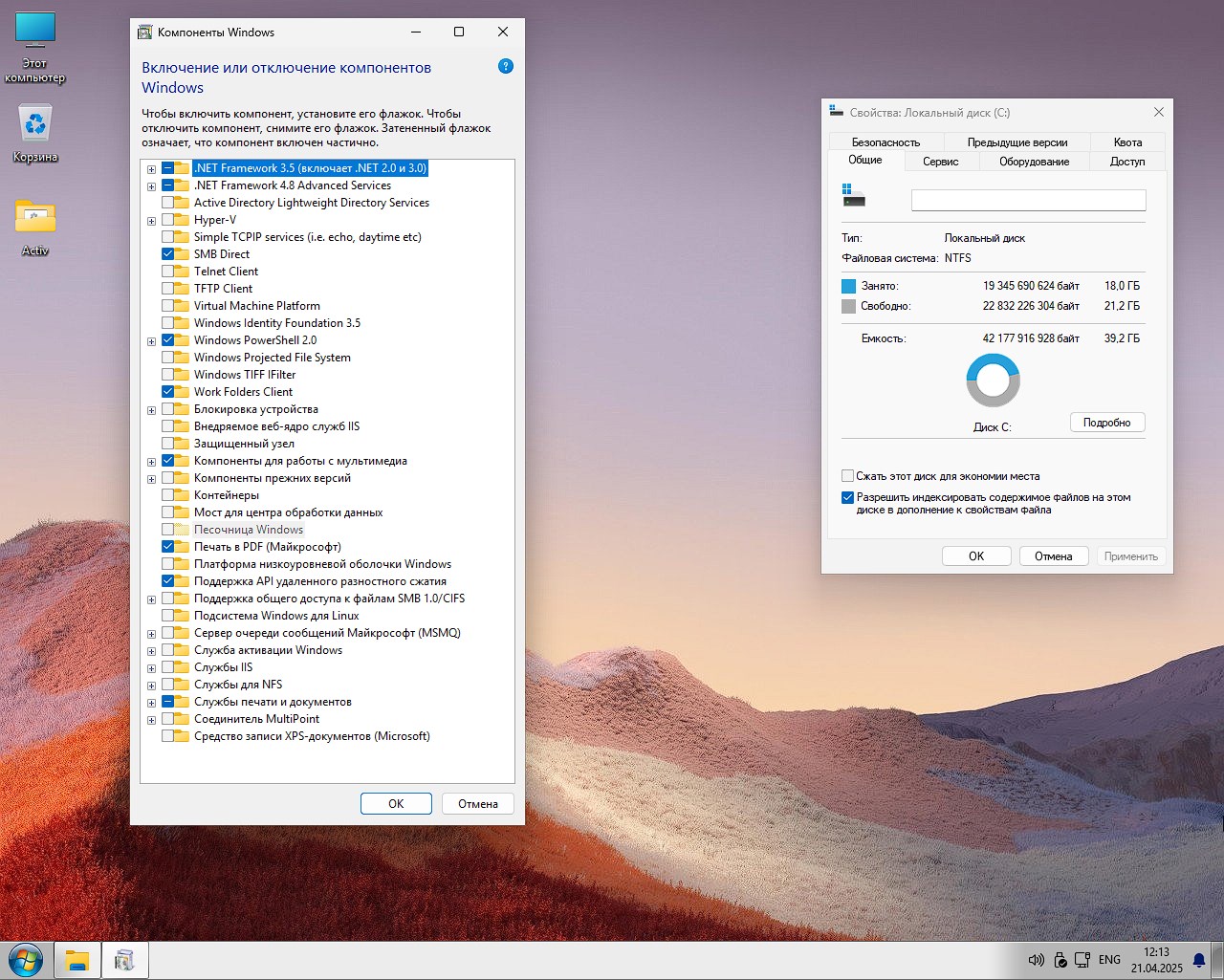Expand .NET Framework 4.8 Advanced Services
1224x980 pixels.
coord(151,186)
